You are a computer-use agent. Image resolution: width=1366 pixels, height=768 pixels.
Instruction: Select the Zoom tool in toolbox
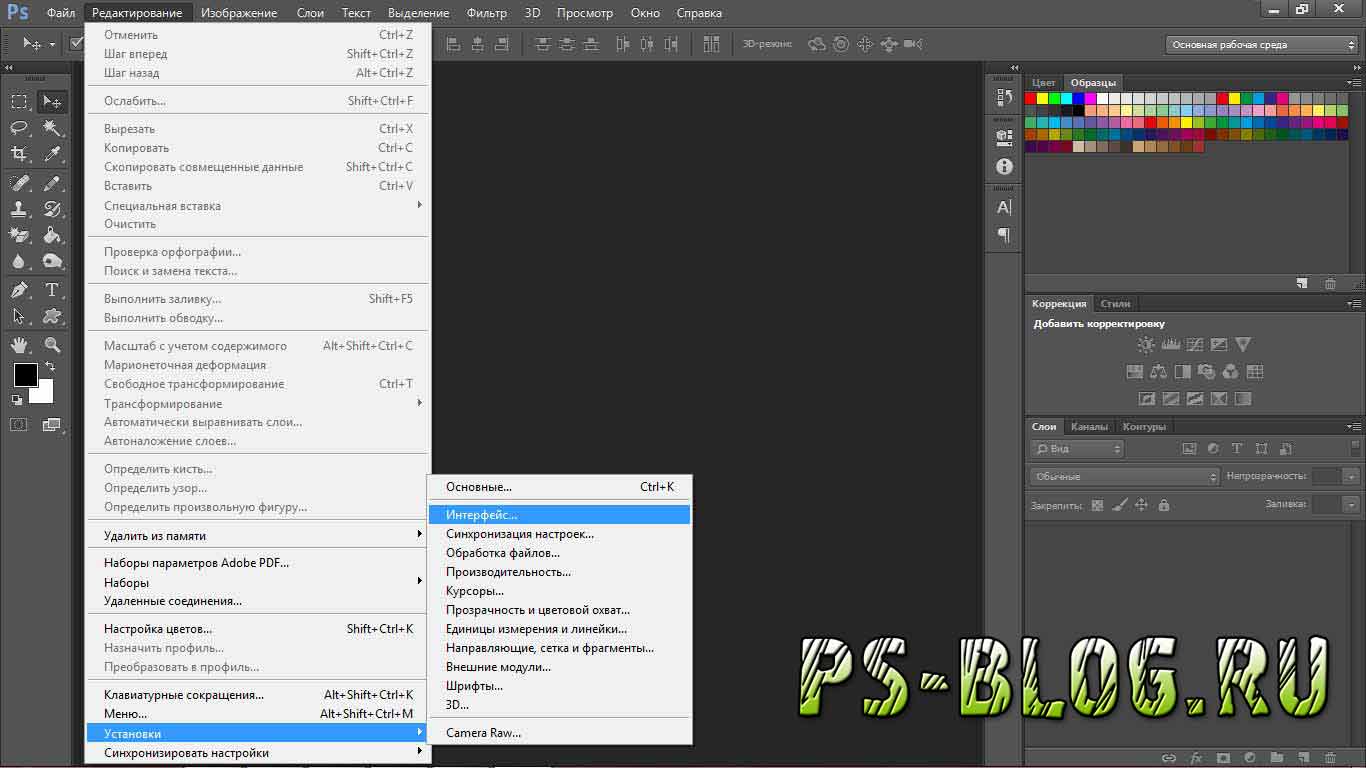point(52,345)
